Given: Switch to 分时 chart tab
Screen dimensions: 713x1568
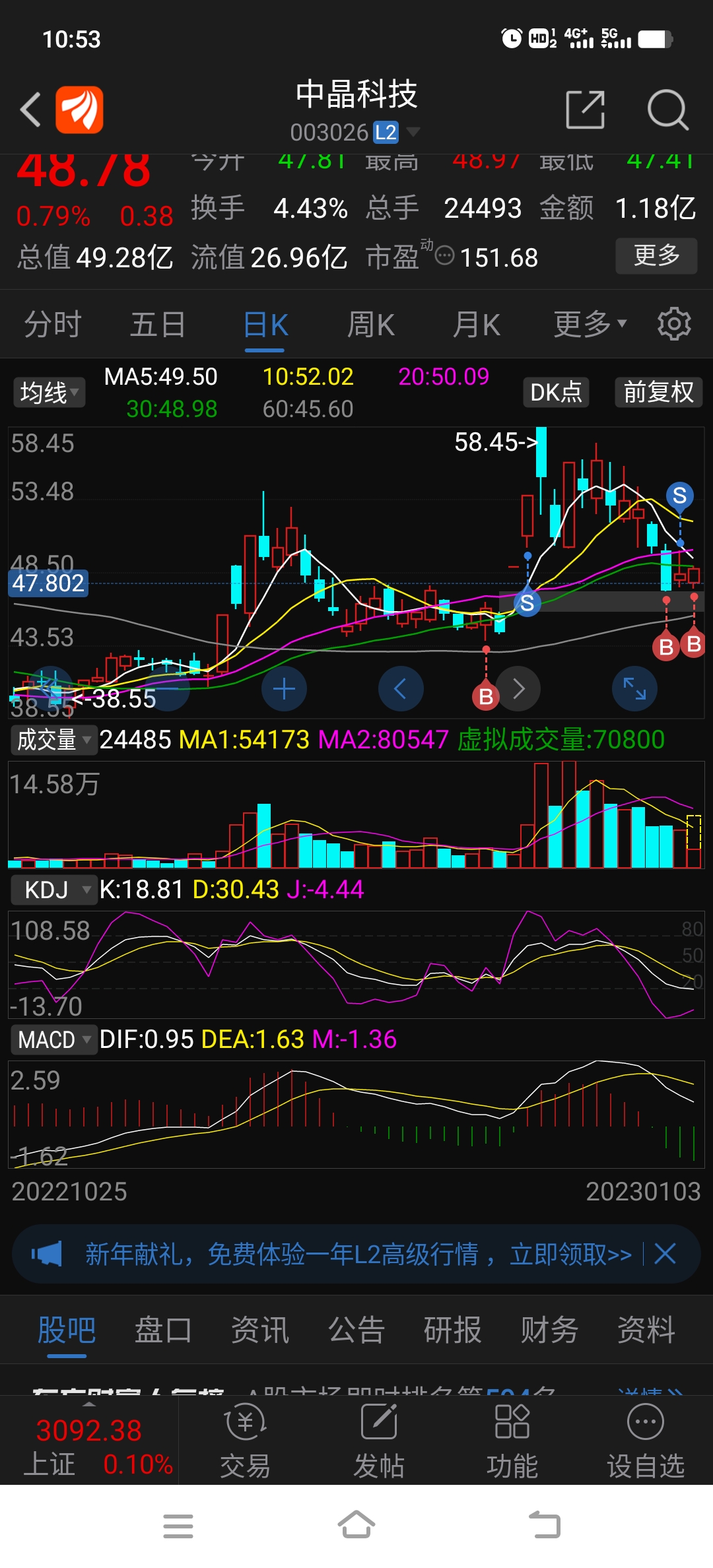Looking at the screenshot, I should tap(53, 324).
